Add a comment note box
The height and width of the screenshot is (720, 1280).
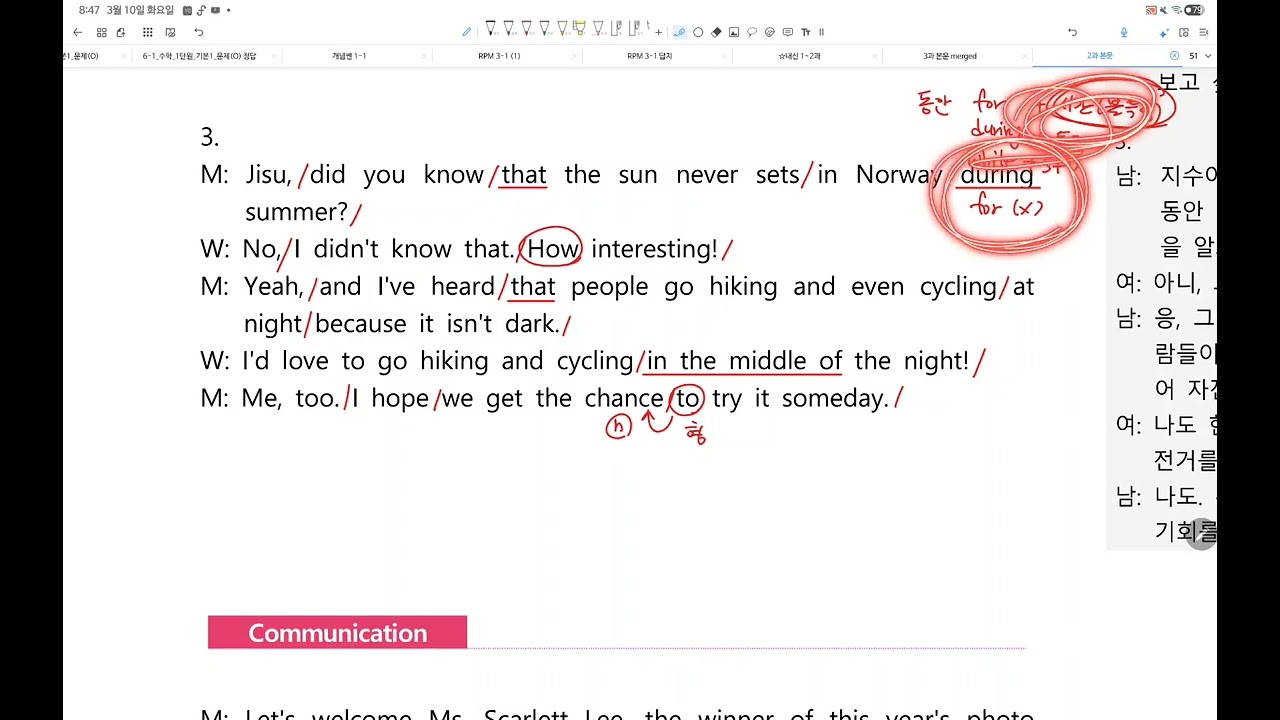(x=788, y=32)
